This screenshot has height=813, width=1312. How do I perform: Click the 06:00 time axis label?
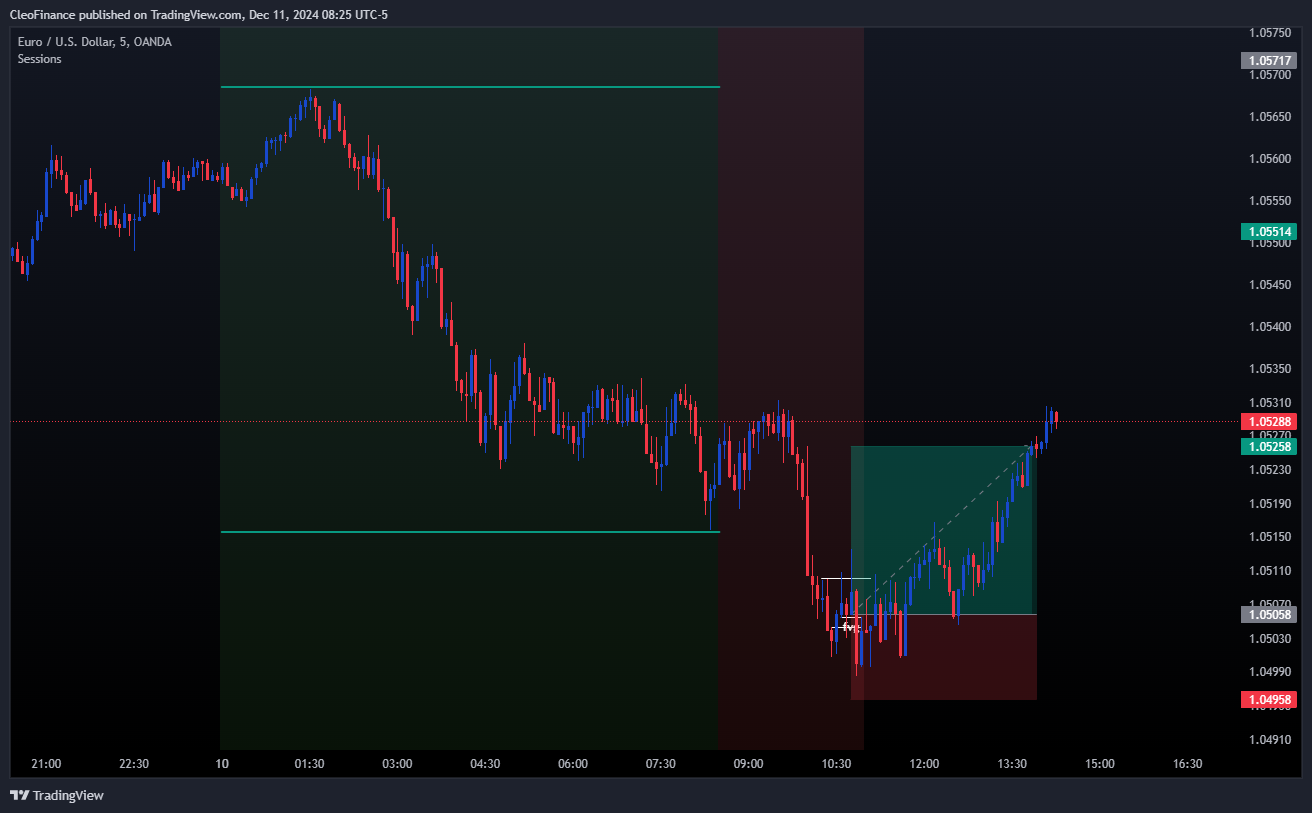(x=573, y=764)
